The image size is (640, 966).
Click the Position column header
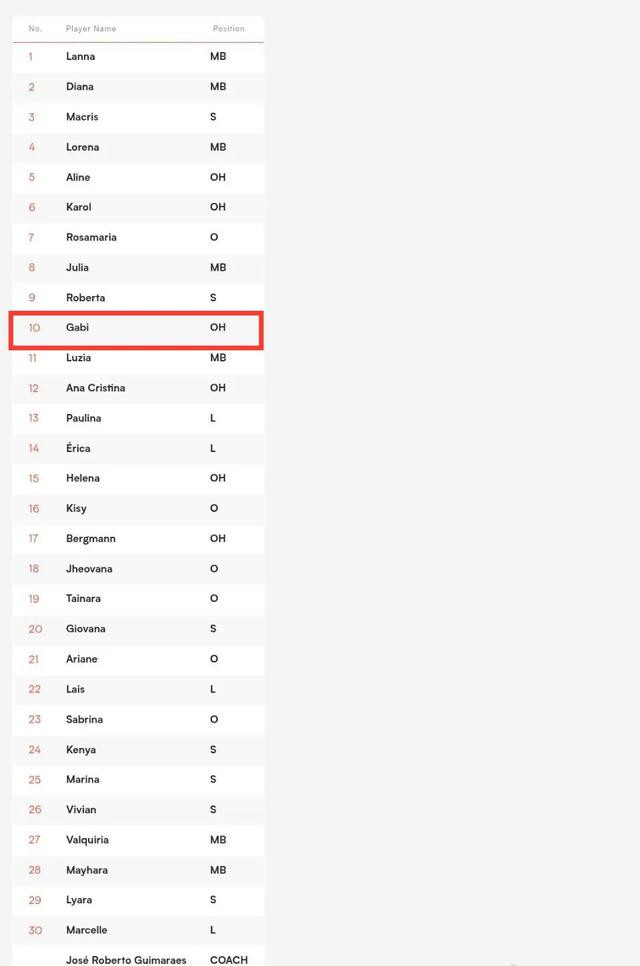[x=229, y=28]
